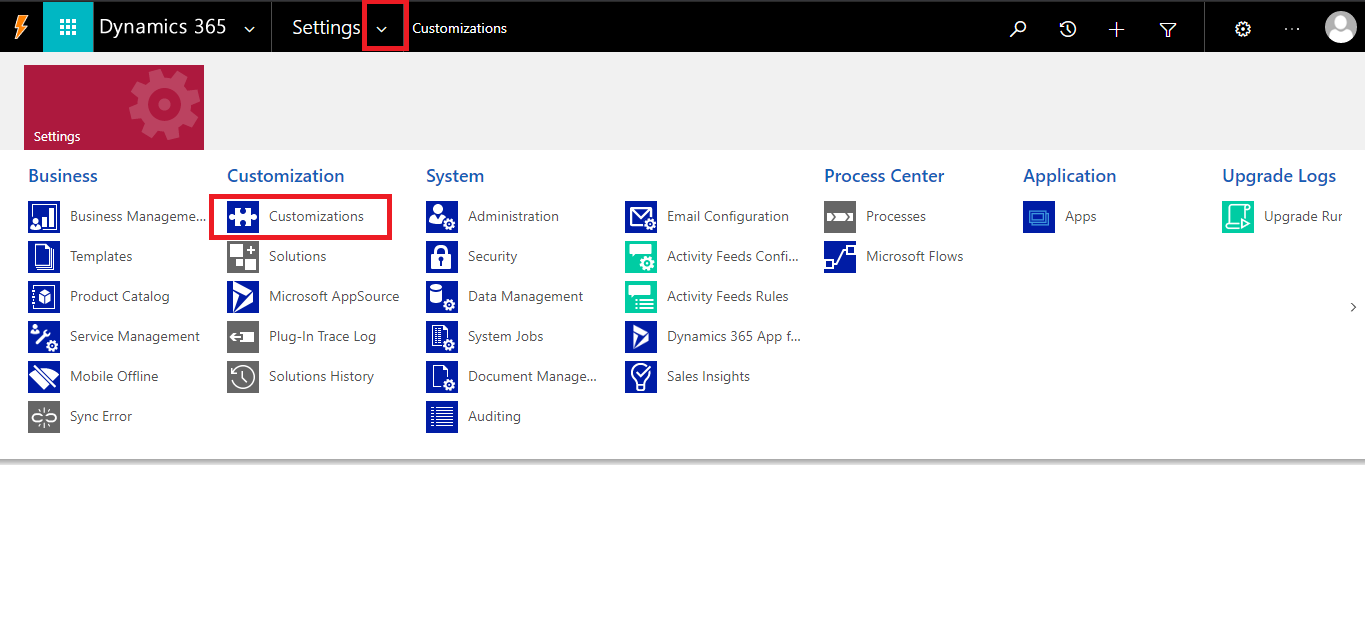
Task: Click the Security lock icon
Action: coord(442,256)
